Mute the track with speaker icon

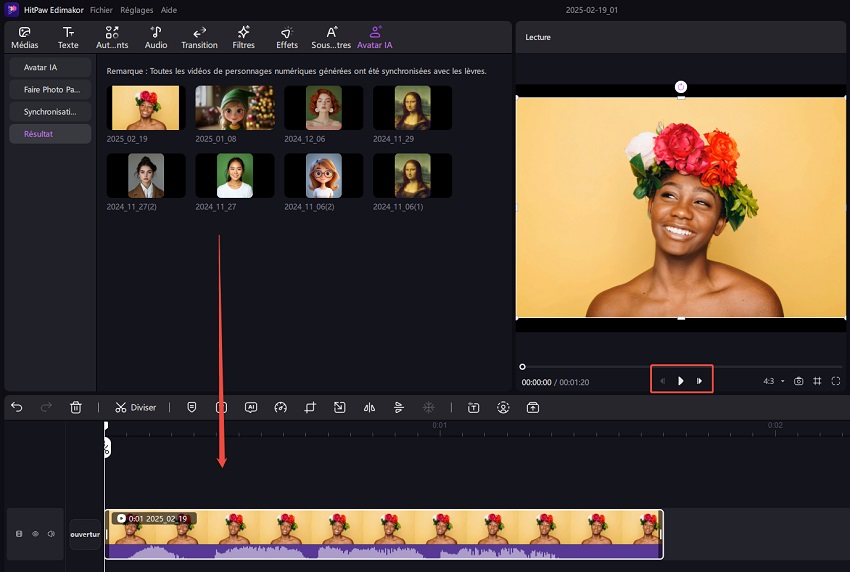click(x=51, y=534)
